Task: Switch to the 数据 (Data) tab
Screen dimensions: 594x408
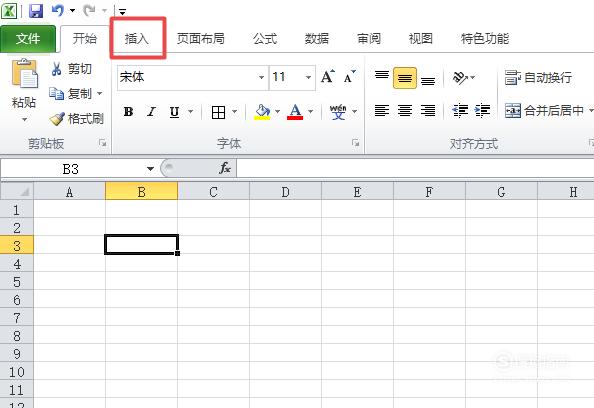Action: (x=317, y=39)
